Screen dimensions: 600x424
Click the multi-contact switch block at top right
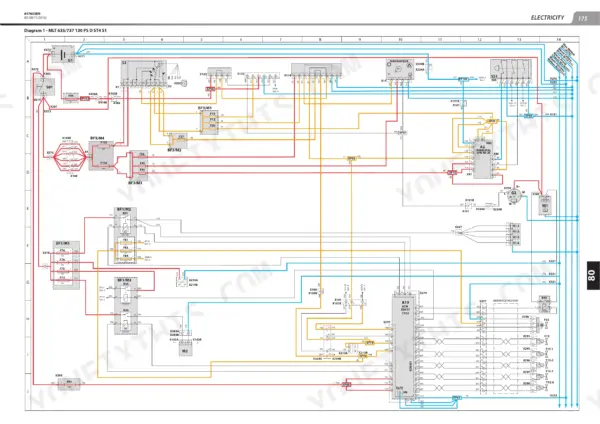511,69
